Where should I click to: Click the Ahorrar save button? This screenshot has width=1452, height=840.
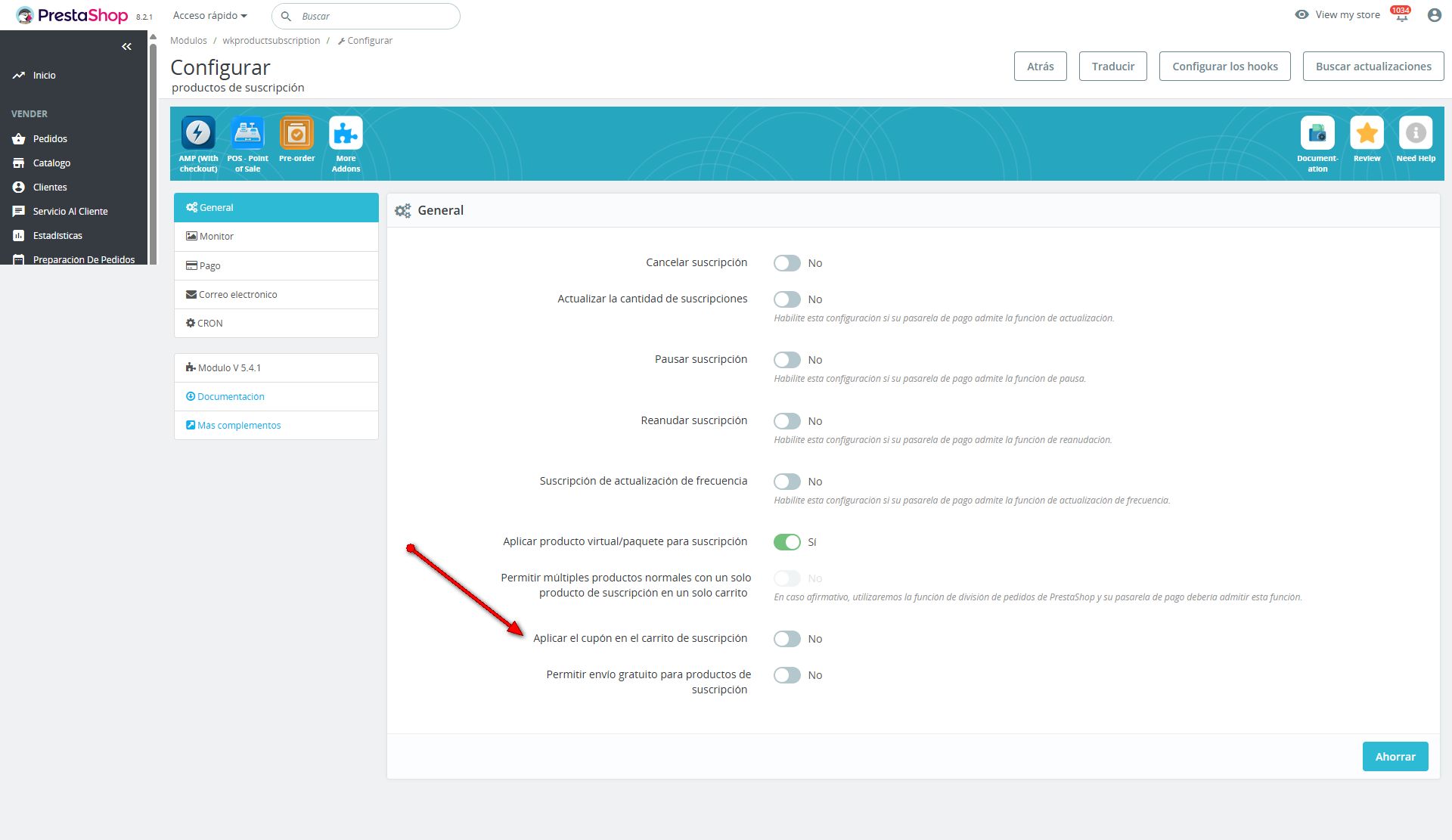(x=1395, y=756)
